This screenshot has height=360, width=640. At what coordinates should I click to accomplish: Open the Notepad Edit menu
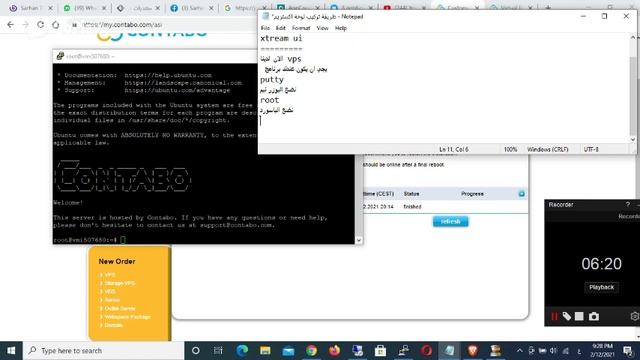280,28
